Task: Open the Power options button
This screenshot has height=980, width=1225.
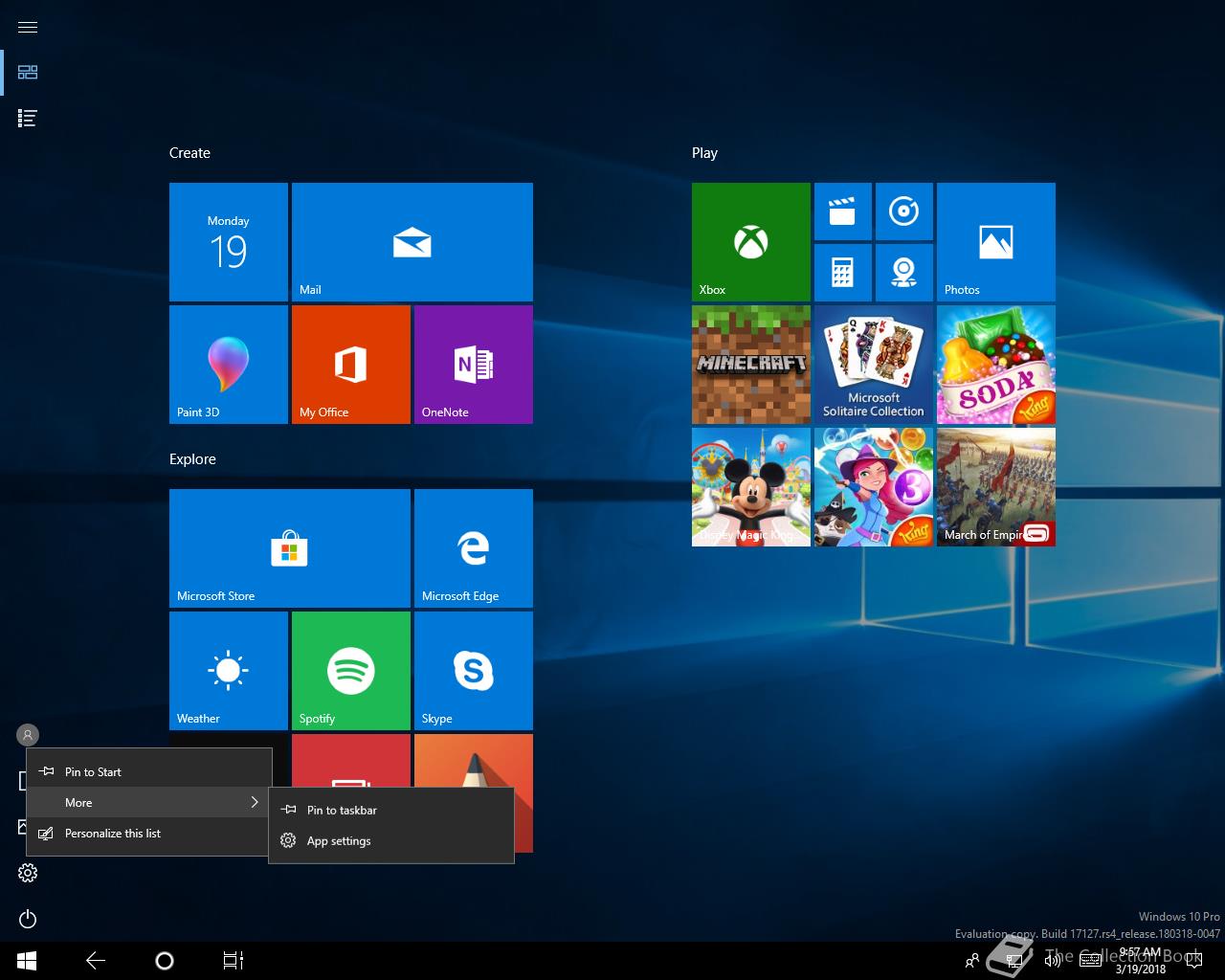Action: tap(28, 919)
